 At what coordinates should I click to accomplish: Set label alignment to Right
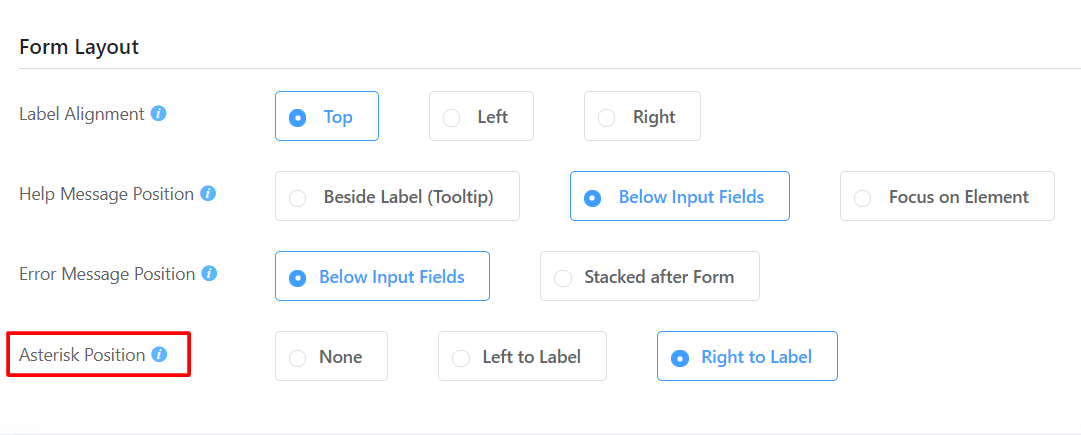pos(643,116)
